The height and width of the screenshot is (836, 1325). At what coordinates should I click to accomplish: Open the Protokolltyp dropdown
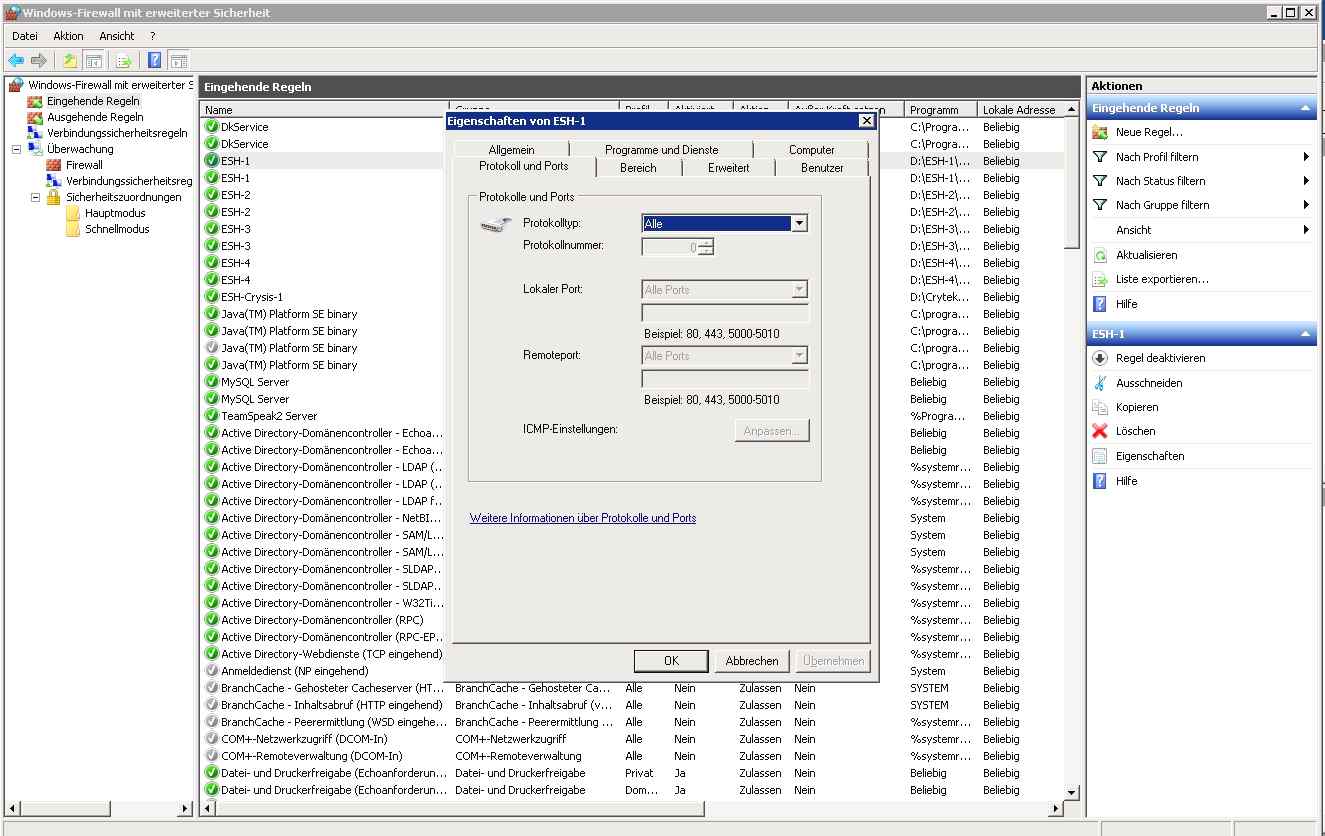pos(799,224)
